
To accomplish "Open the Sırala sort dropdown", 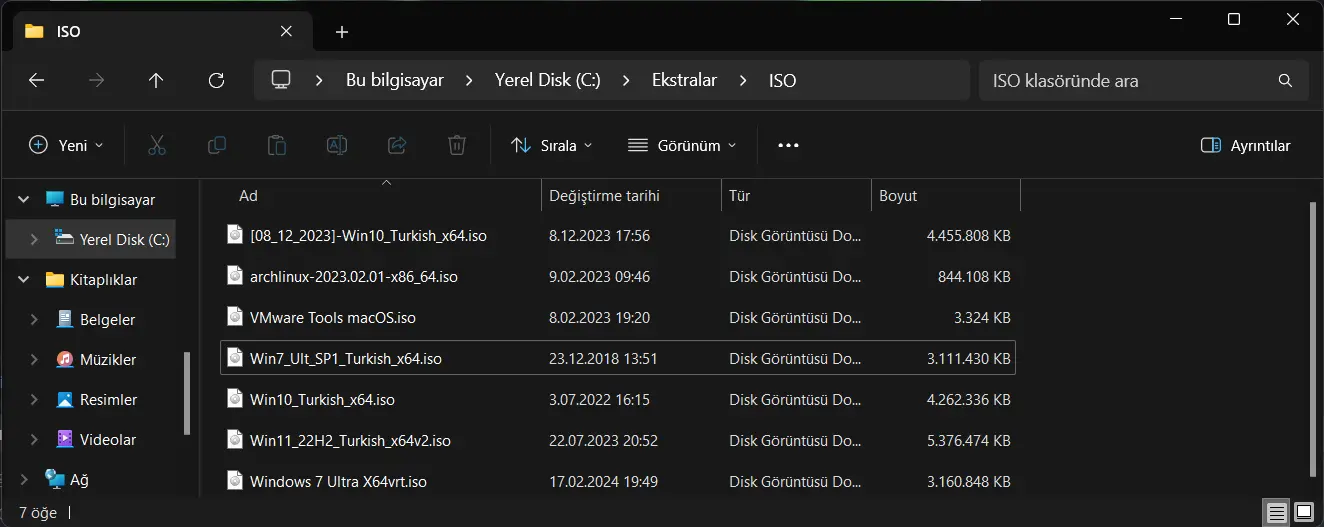I will coord(551,145).
